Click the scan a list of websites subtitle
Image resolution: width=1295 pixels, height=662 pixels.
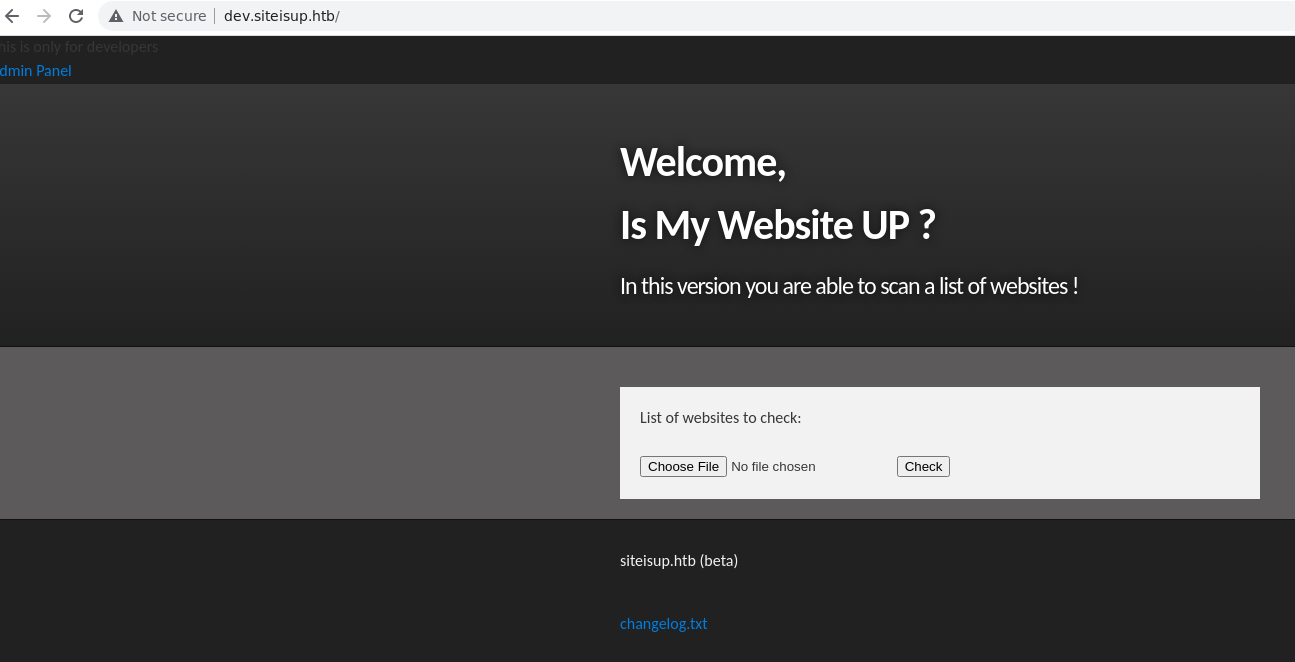[848, 286]
